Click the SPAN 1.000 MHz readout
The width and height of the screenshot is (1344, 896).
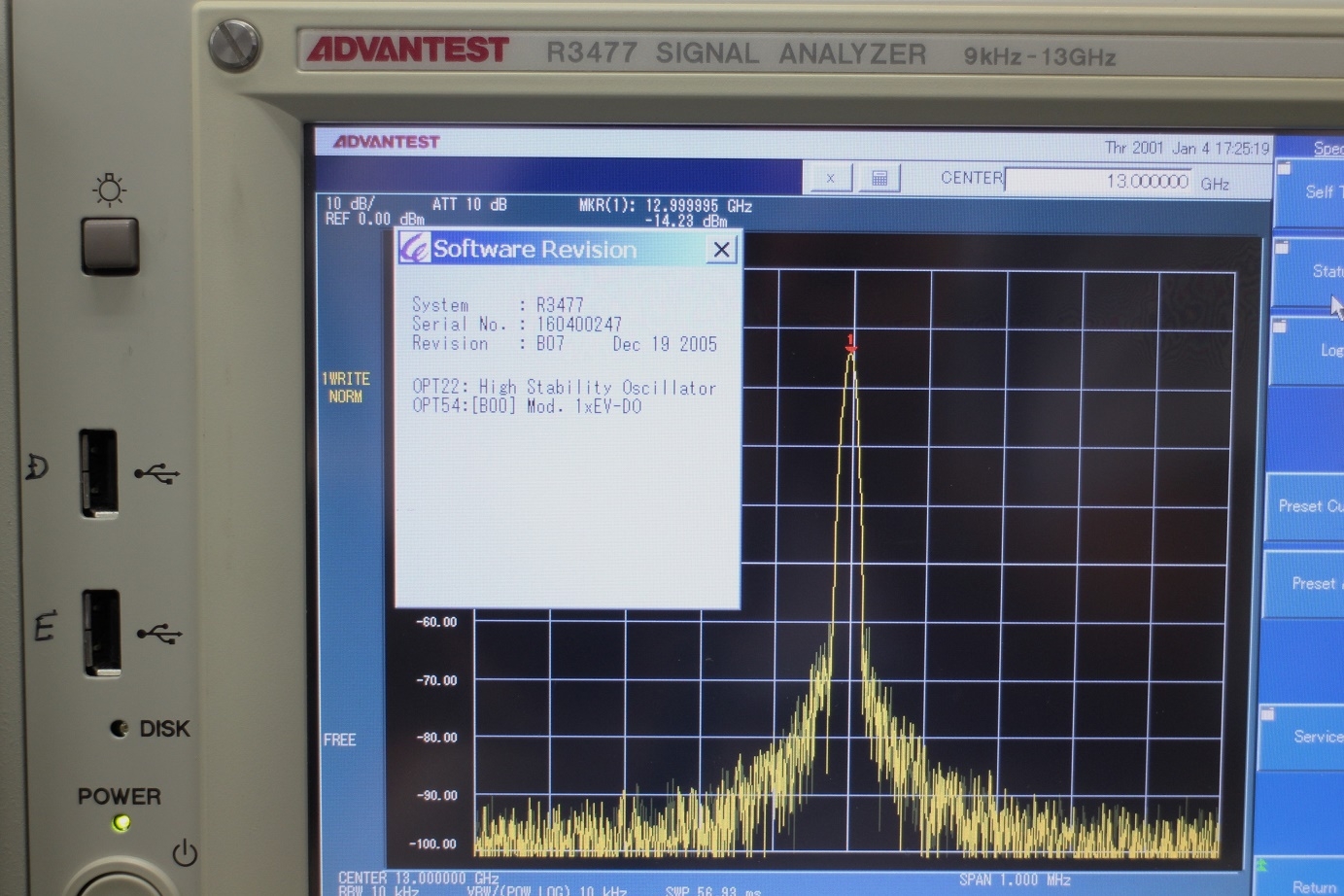pos(1015,879)
